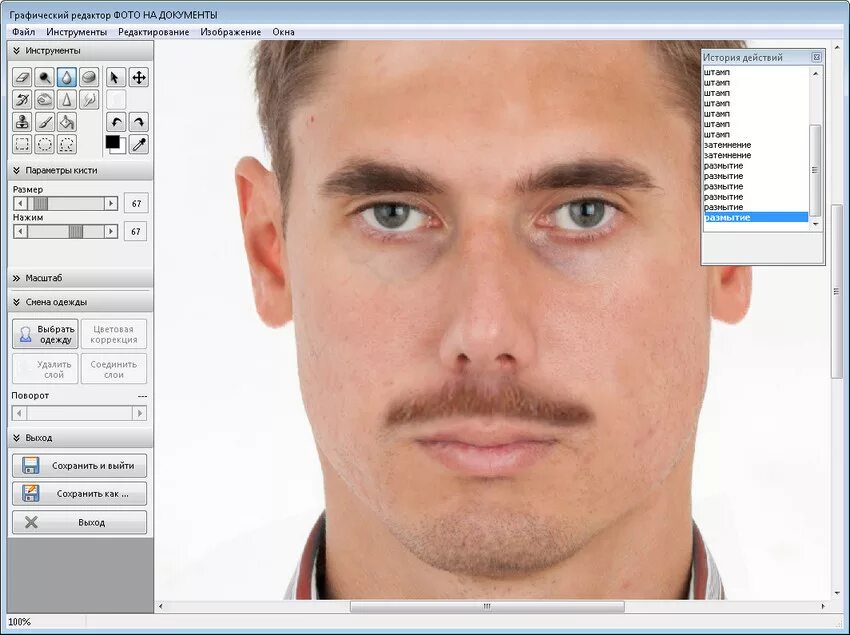Select the lightning pen retouch tool

click(89, 100)
